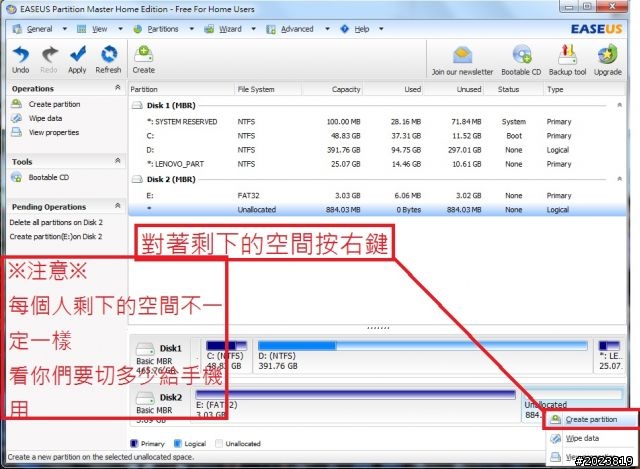This screenshot has height=469, width=640.
Task: Open the General menu
Action: click(x=39, y=29)
